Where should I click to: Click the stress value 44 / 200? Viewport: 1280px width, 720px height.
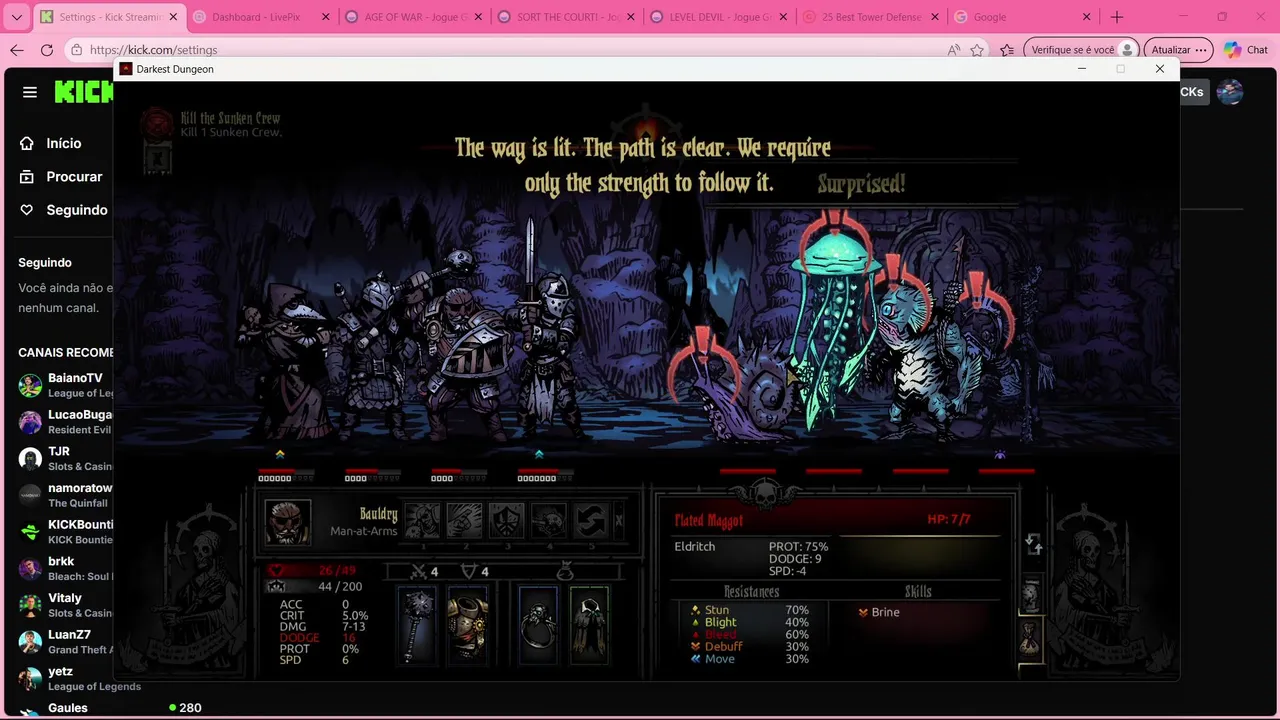340,587
